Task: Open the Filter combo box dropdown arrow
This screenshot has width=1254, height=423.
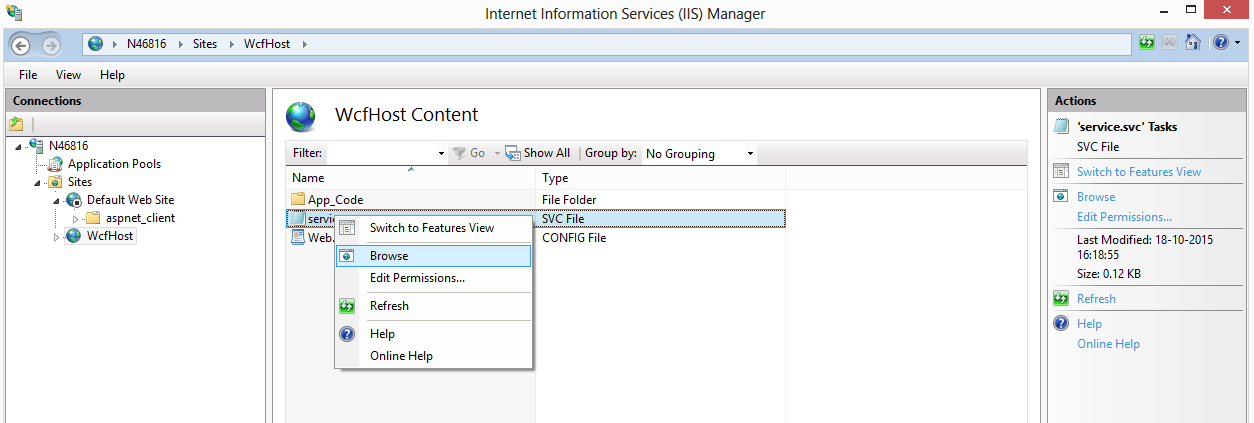Action: coord(441,154)
